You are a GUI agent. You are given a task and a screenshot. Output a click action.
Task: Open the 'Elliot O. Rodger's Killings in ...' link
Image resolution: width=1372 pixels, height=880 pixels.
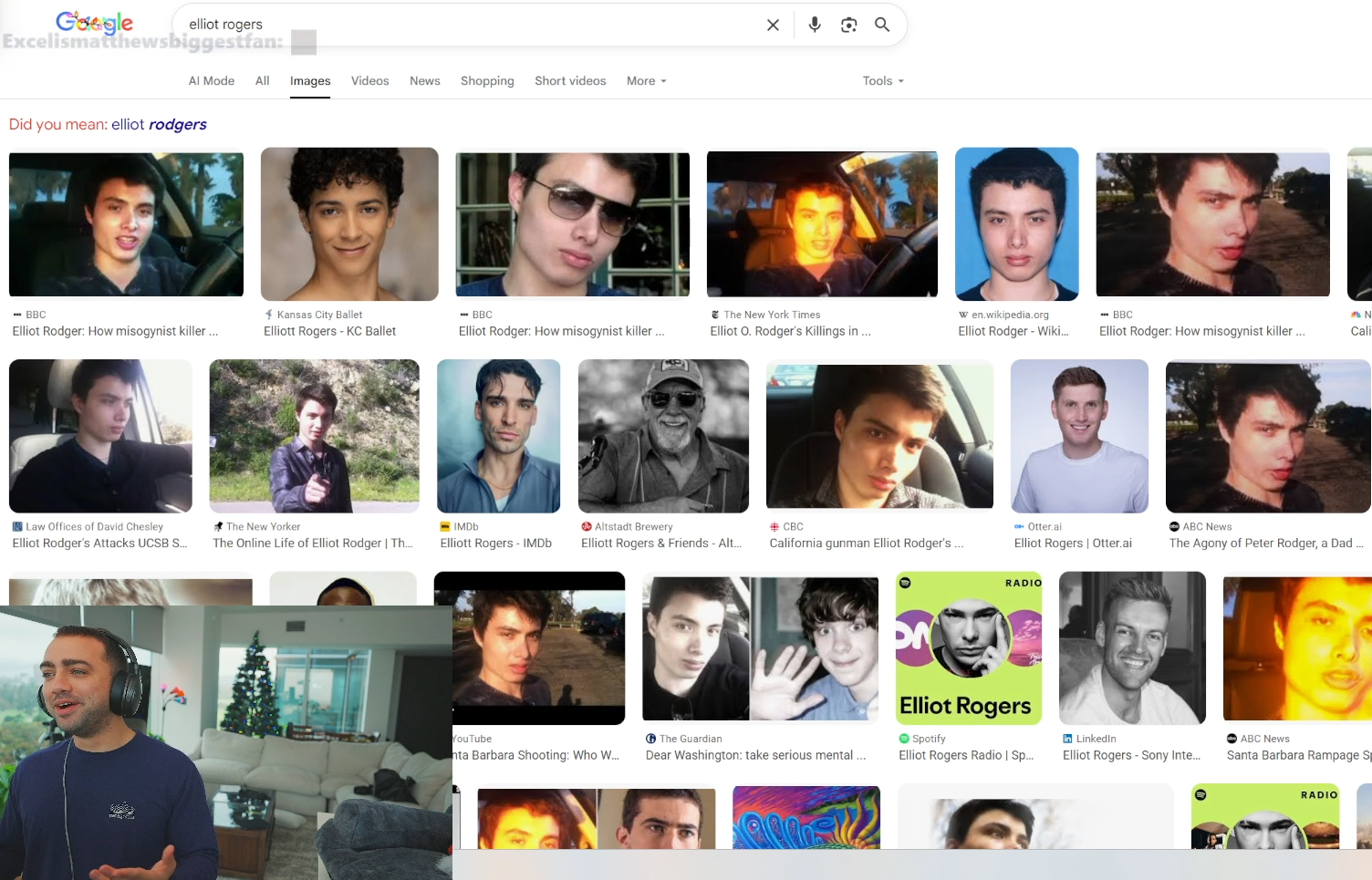791,331
